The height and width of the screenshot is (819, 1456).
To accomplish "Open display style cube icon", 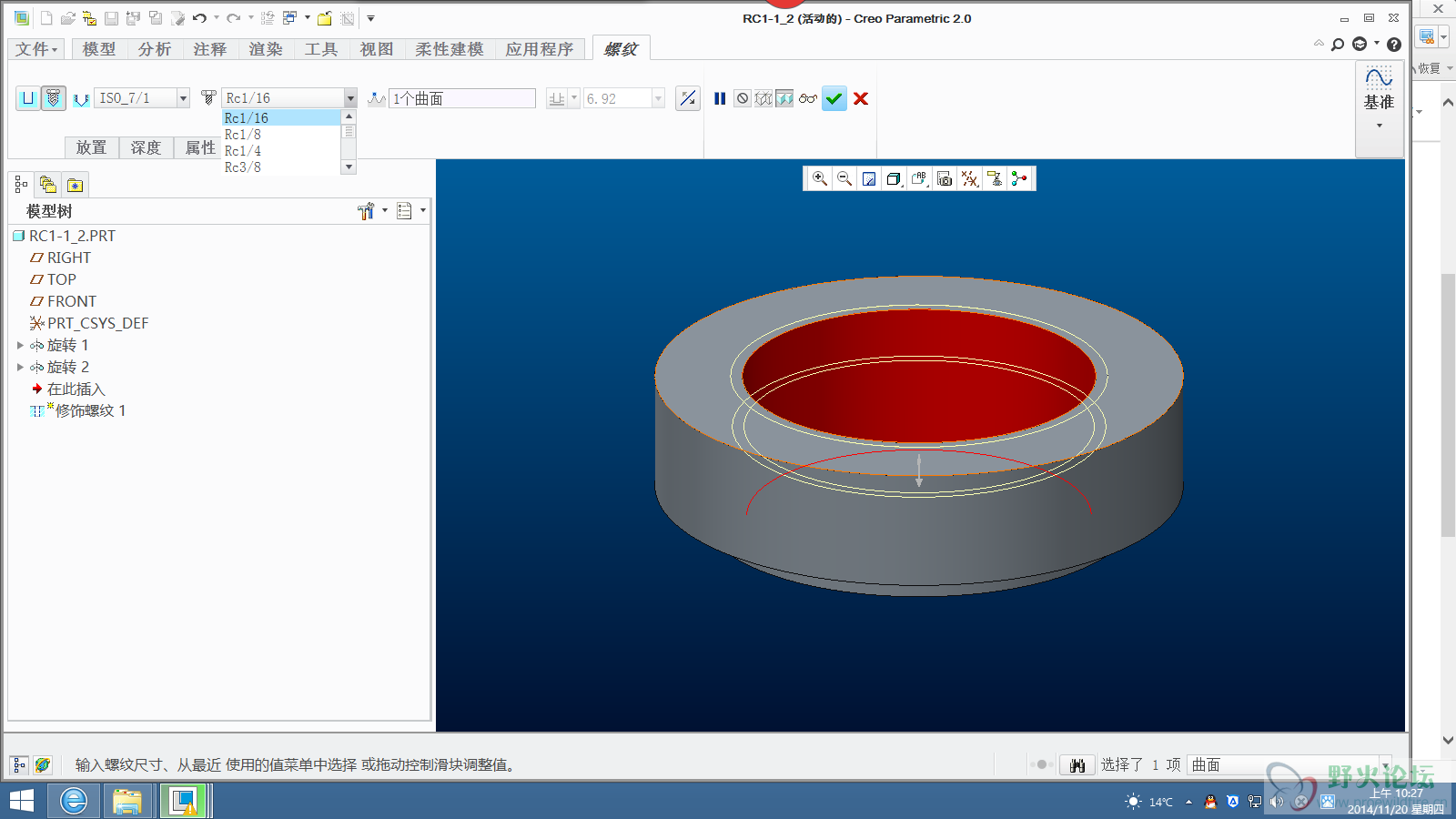I will click(894, 178).
